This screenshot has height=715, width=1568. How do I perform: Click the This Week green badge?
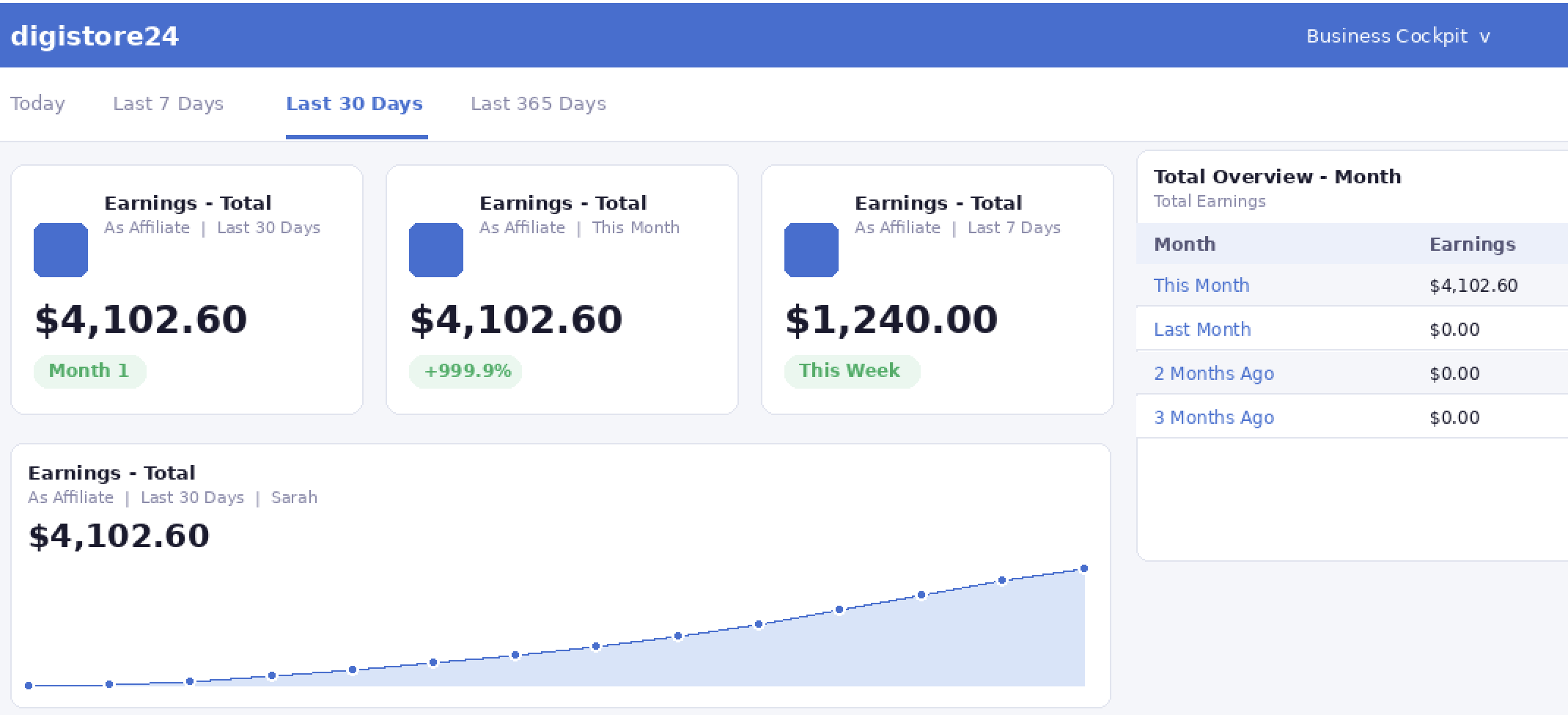pyautogui.click(x=852, y=371)
